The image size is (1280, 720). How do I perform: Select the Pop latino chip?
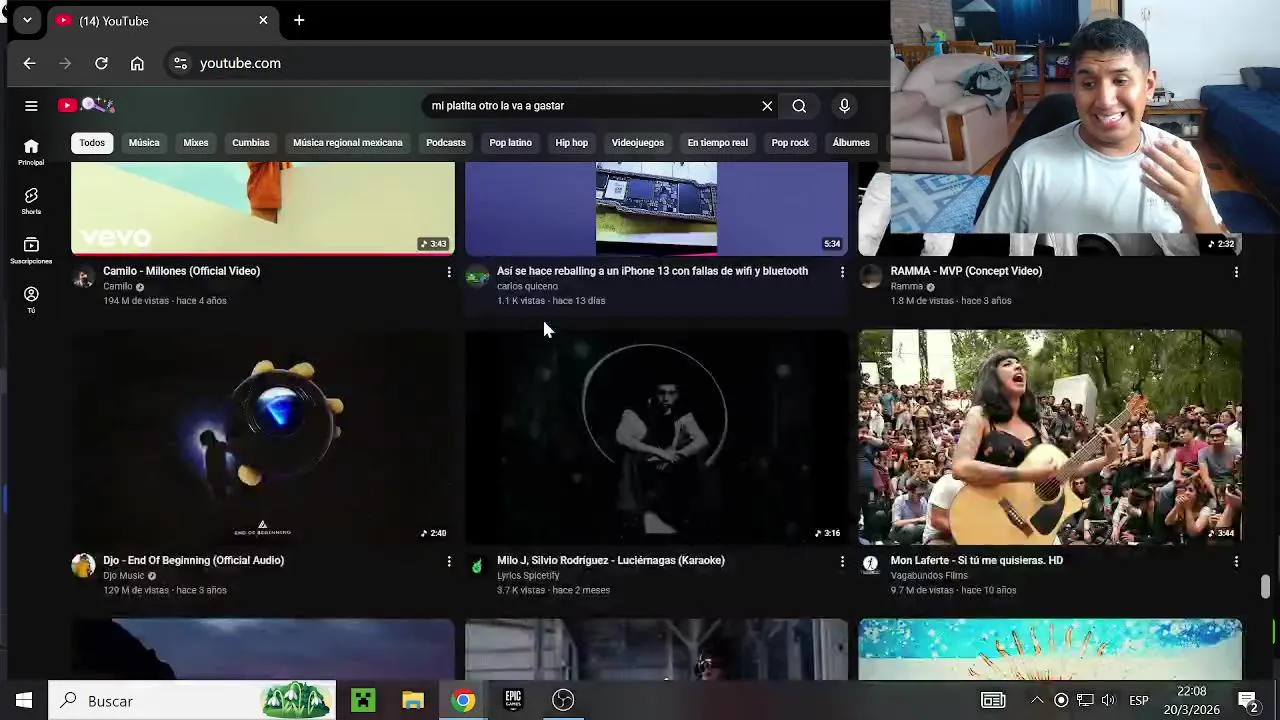pos(510,143)
